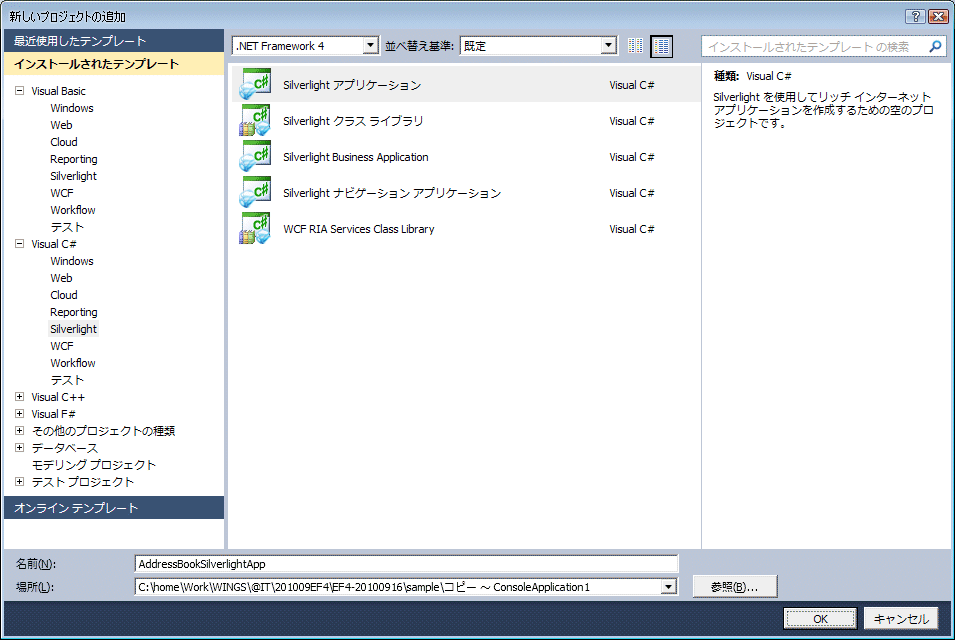Screen dimensions: 955x640
Task: Click the WCF RIA Services Class Library icon
Action: point(255,228)
